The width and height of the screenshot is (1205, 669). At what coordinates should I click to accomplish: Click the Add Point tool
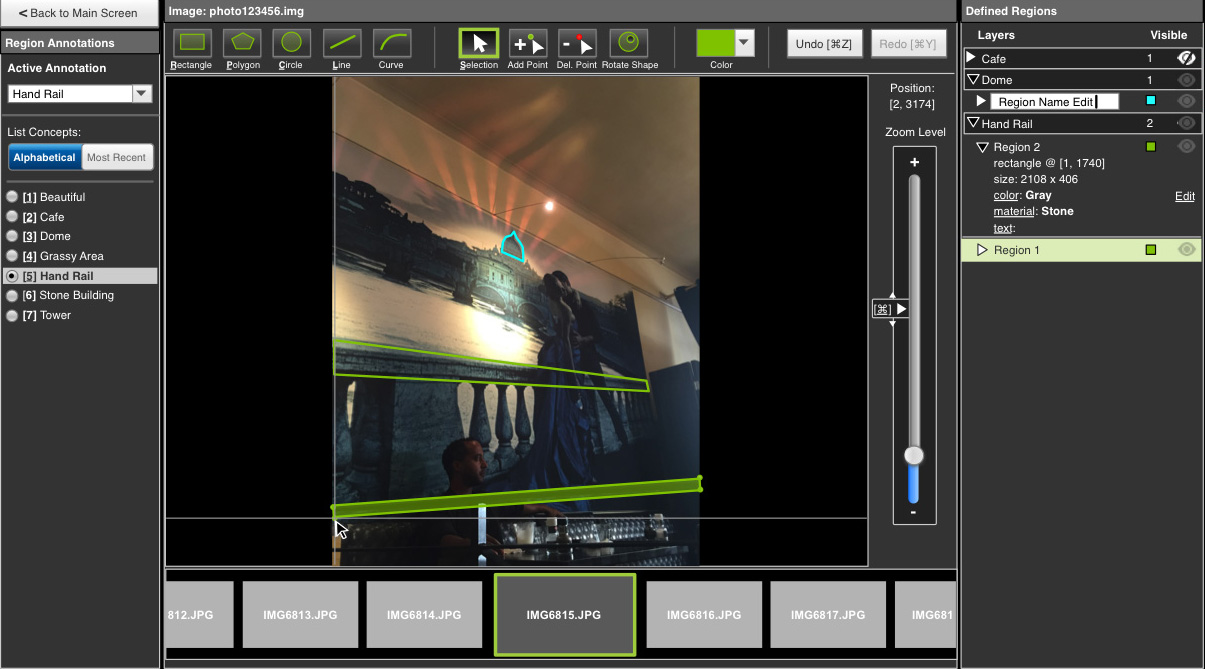(x=528, y=43)
